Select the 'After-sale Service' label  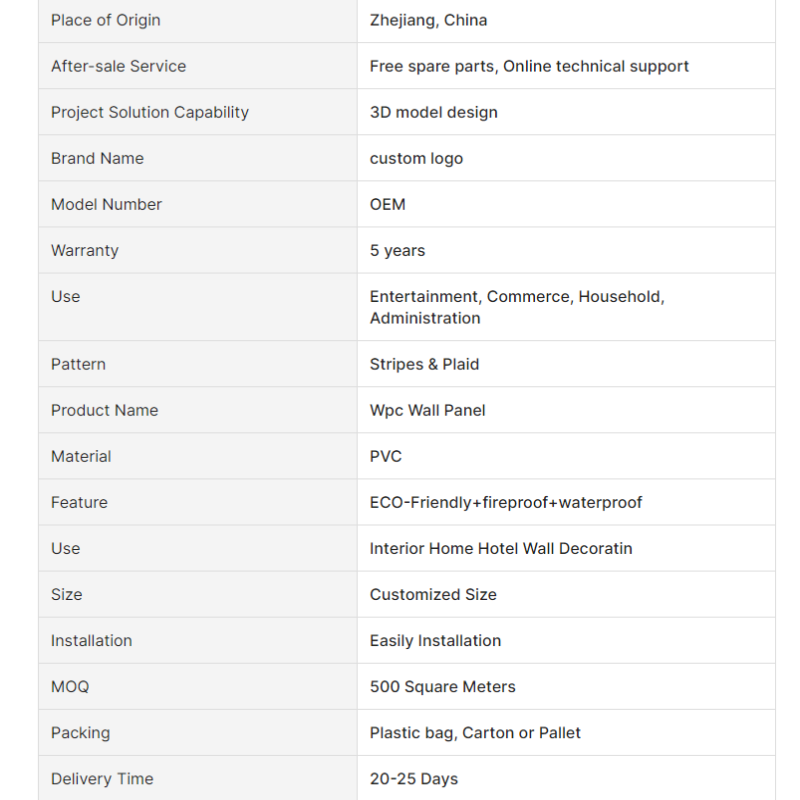tap(118, 66)
